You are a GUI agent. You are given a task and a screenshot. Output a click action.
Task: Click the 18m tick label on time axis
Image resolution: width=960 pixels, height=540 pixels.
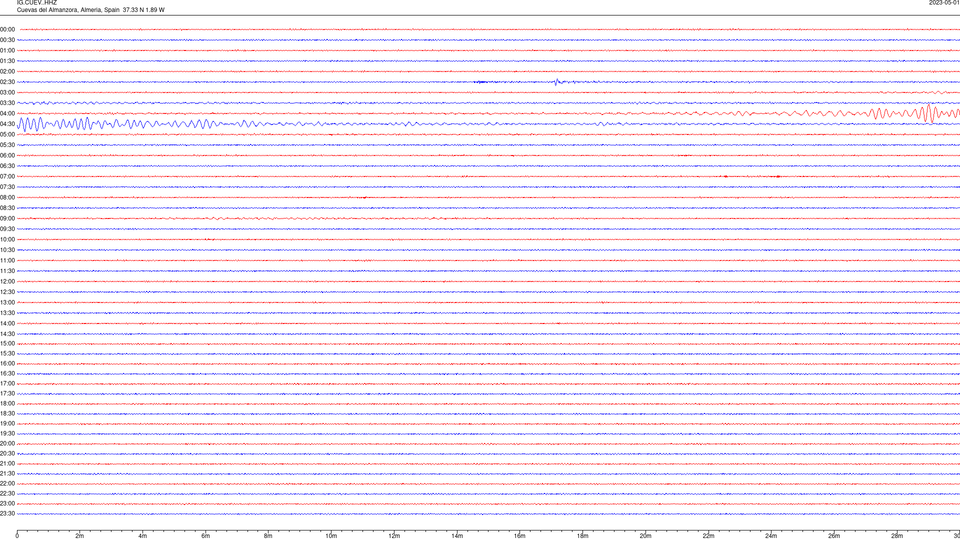coord(583,536)
